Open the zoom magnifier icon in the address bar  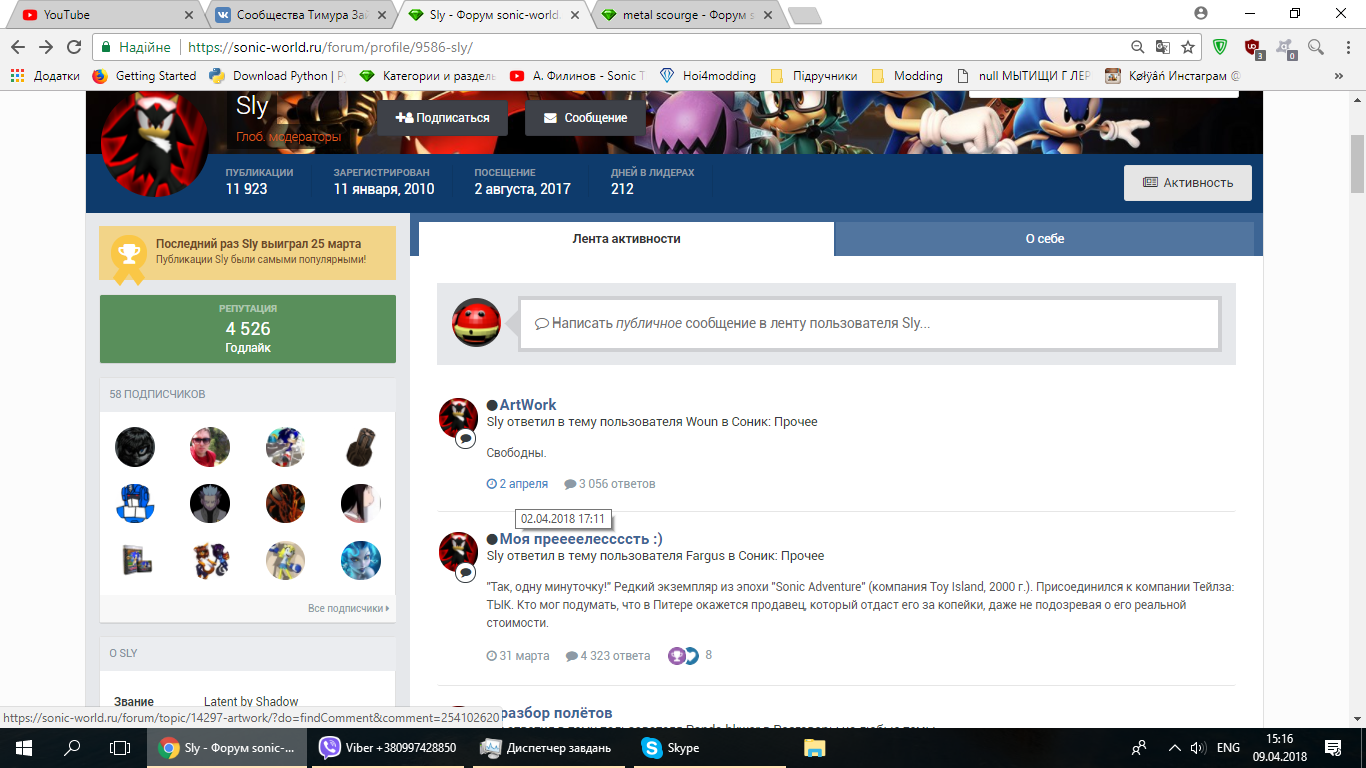click(x=1138, y=47)
